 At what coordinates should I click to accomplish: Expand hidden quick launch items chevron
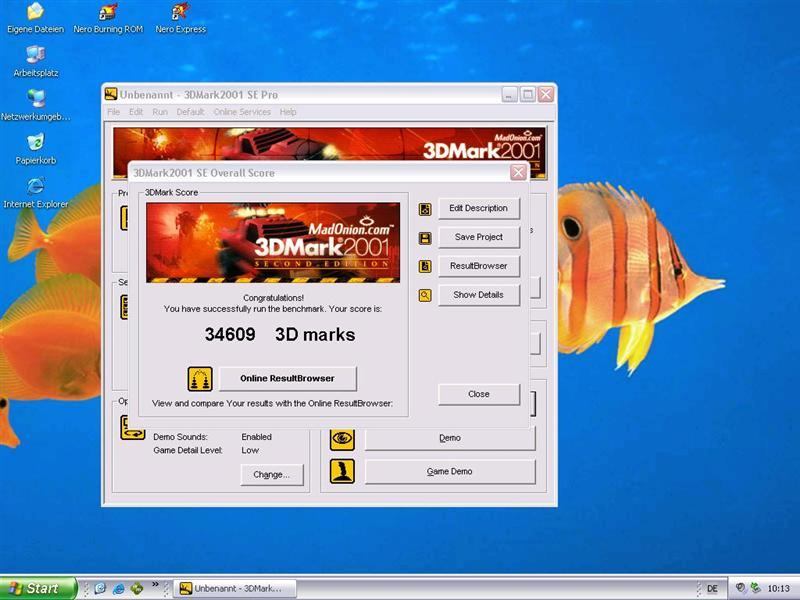(x=155, y=584)
